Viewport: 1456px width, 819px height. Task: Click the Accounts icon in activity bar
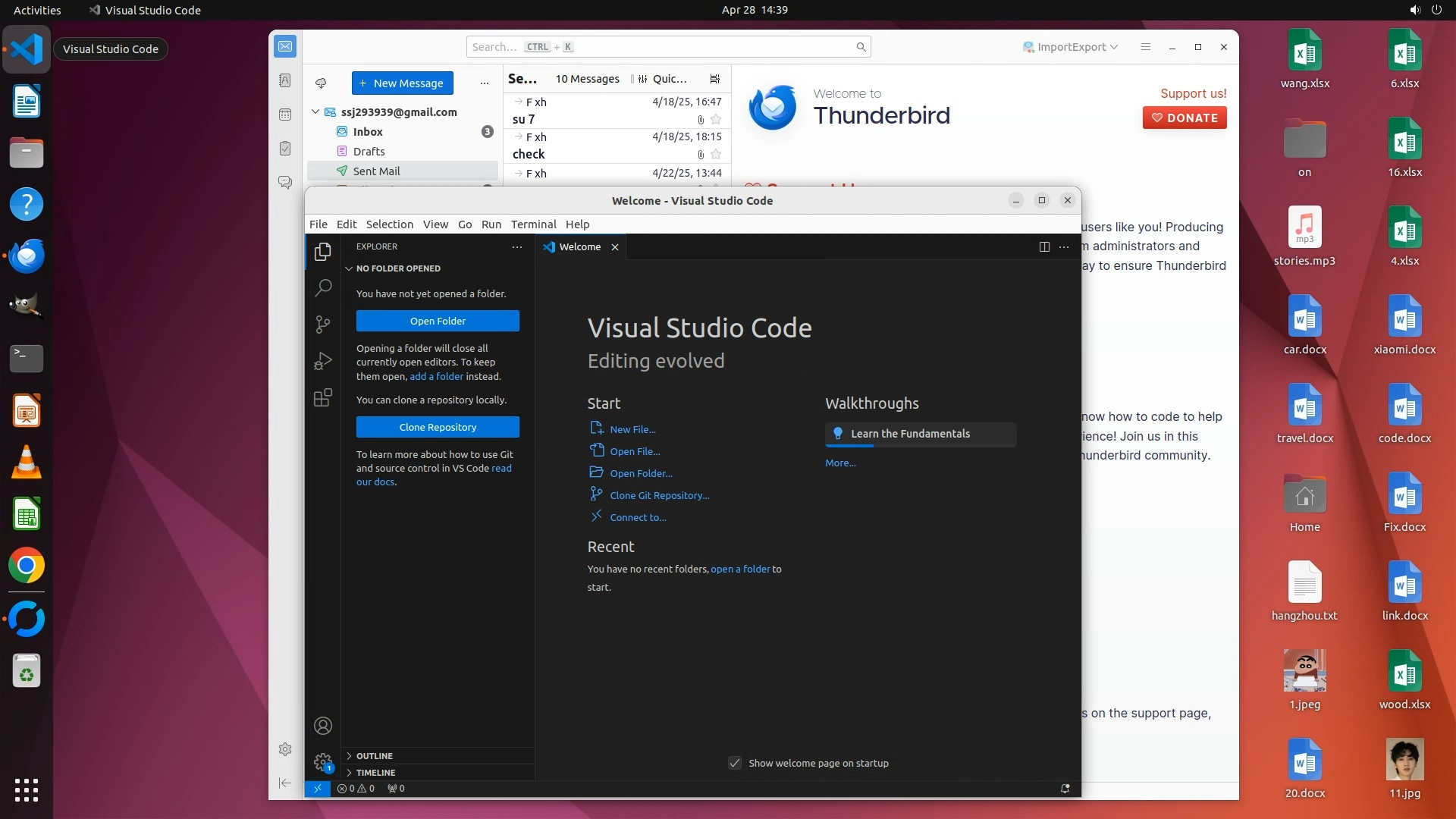pos(323,726)
